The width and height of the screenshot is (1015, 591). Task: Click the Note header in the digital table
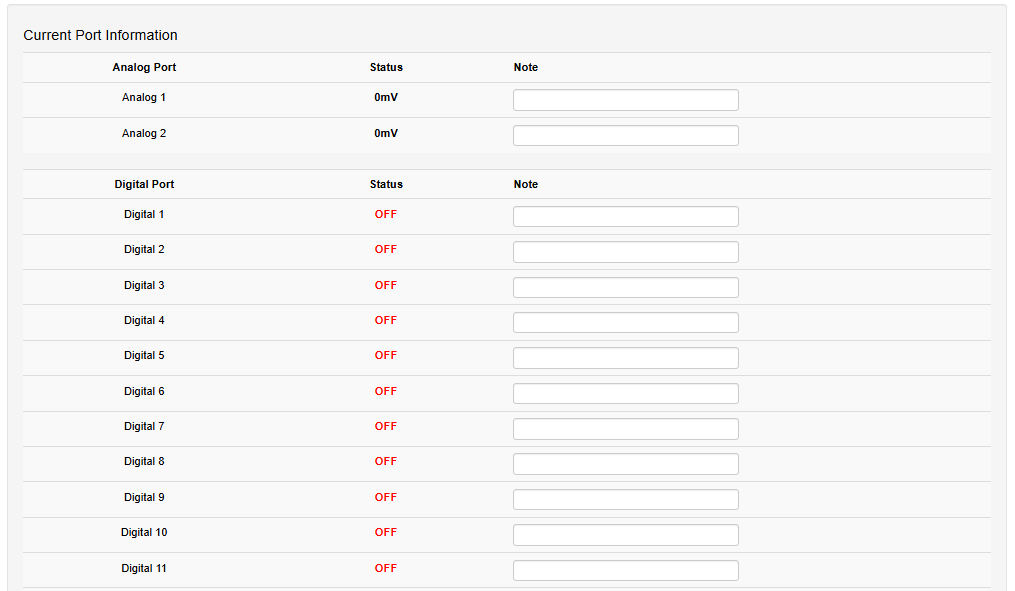coord(526,184)
